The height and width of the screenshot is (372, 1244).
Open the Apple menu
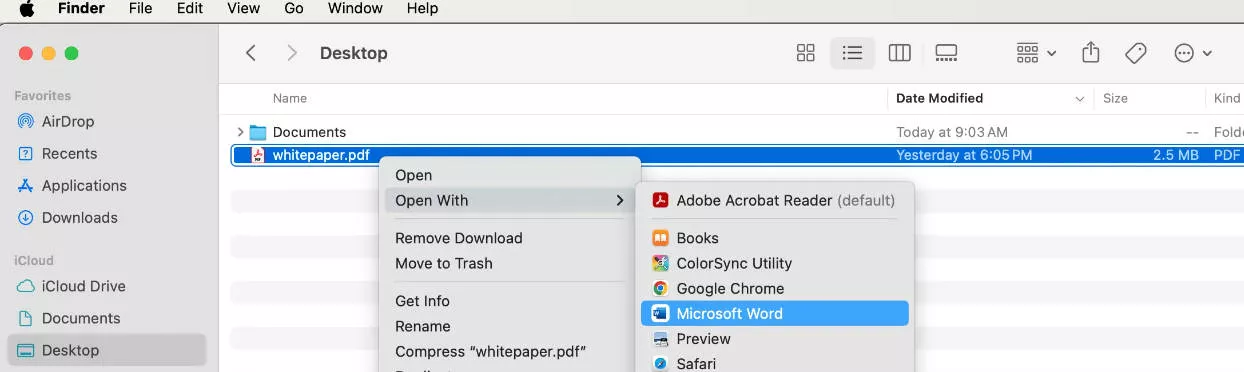(x=27, y=9)
